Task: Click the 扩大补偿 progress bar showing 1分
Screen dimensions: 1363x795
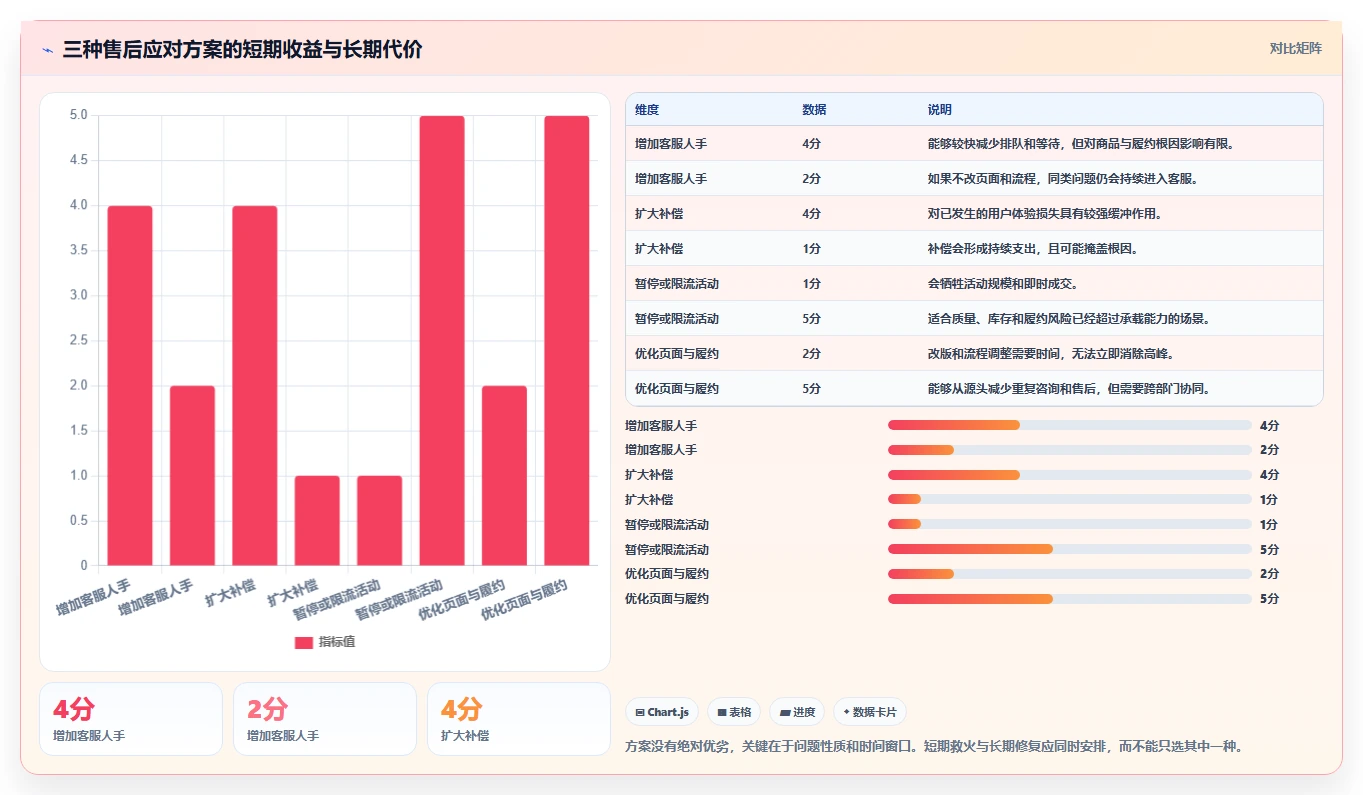Action: (1069, 499)
